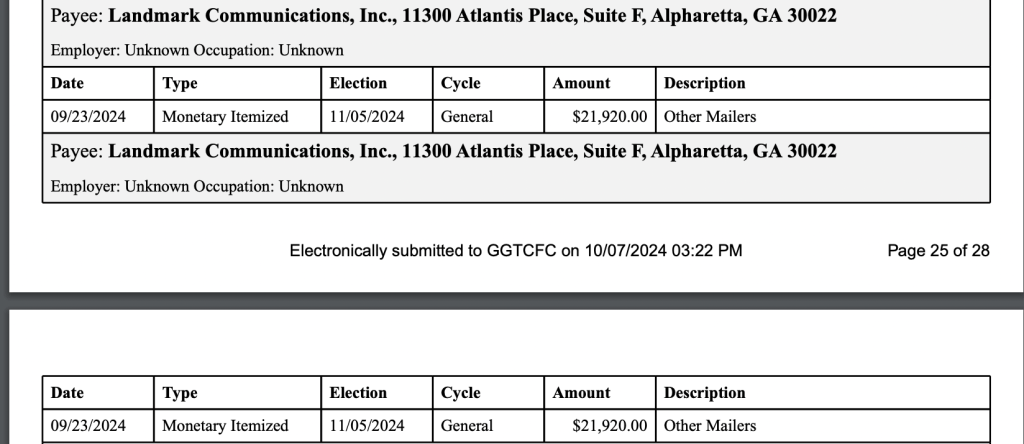Click the Date column header on the upper page

(67, 83)
